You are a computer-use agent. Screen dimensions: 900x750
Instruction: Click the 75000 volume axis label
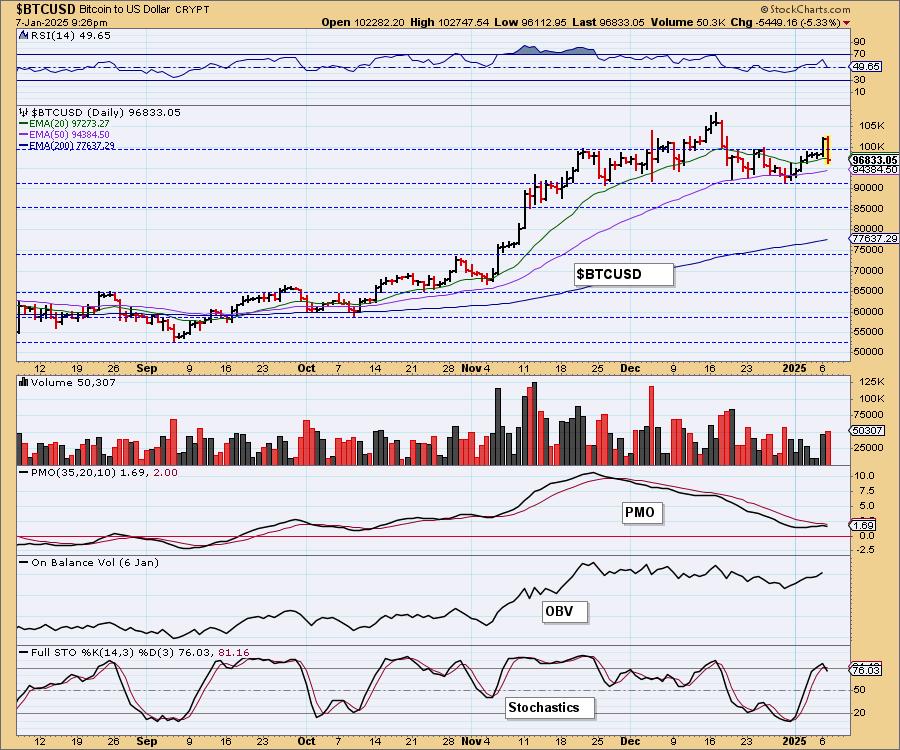(868, 415)
